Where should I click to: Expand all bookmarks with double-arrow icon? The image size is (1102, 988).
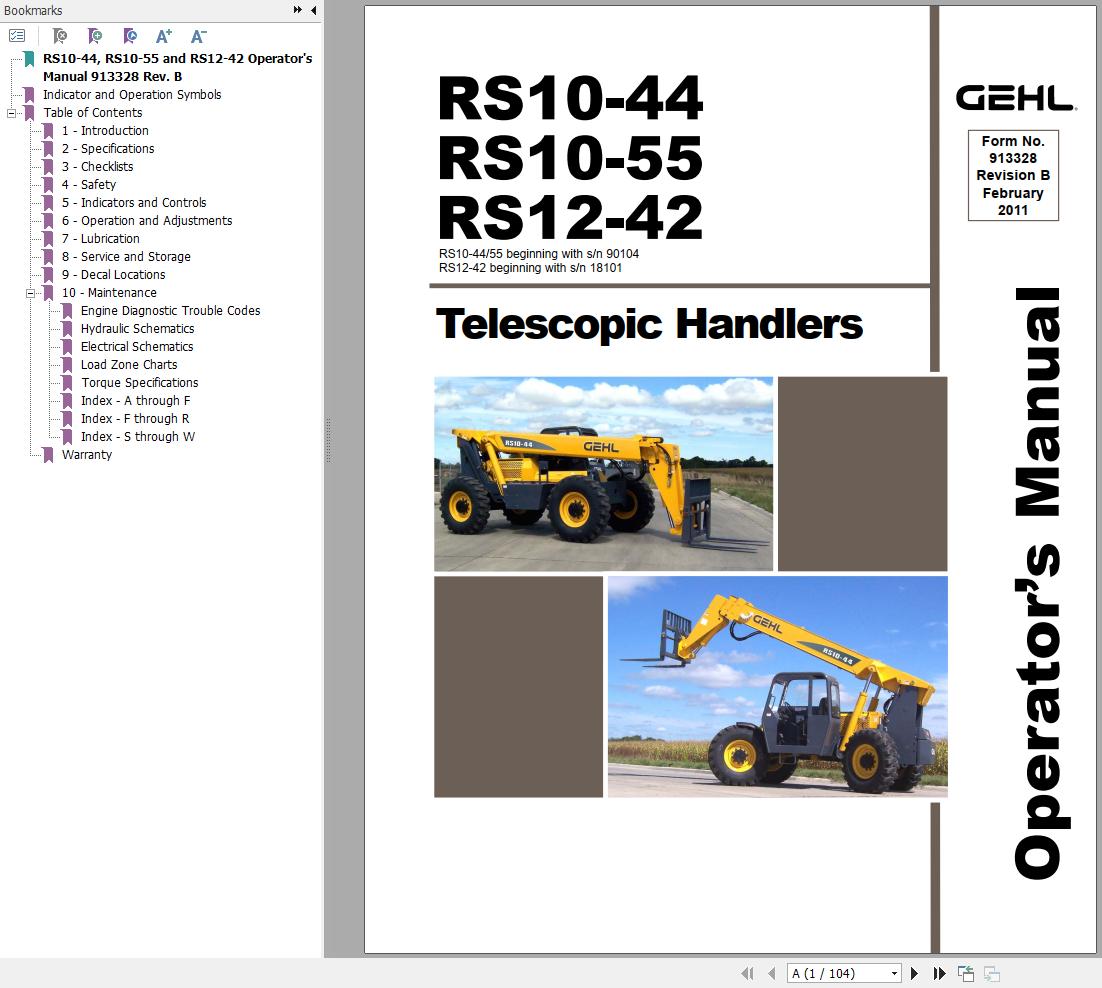(297, 10)
